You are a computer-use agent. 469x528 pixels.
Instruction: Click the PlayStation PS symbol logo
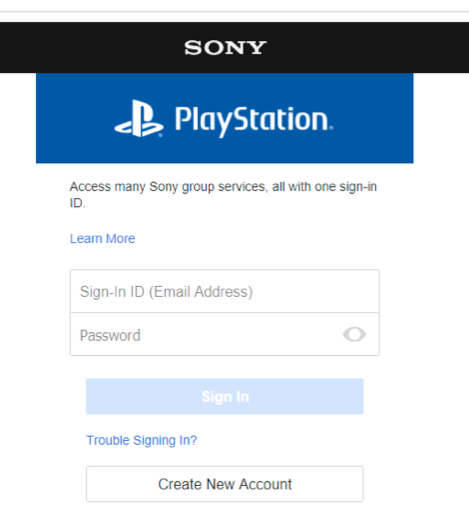(139, 119)
